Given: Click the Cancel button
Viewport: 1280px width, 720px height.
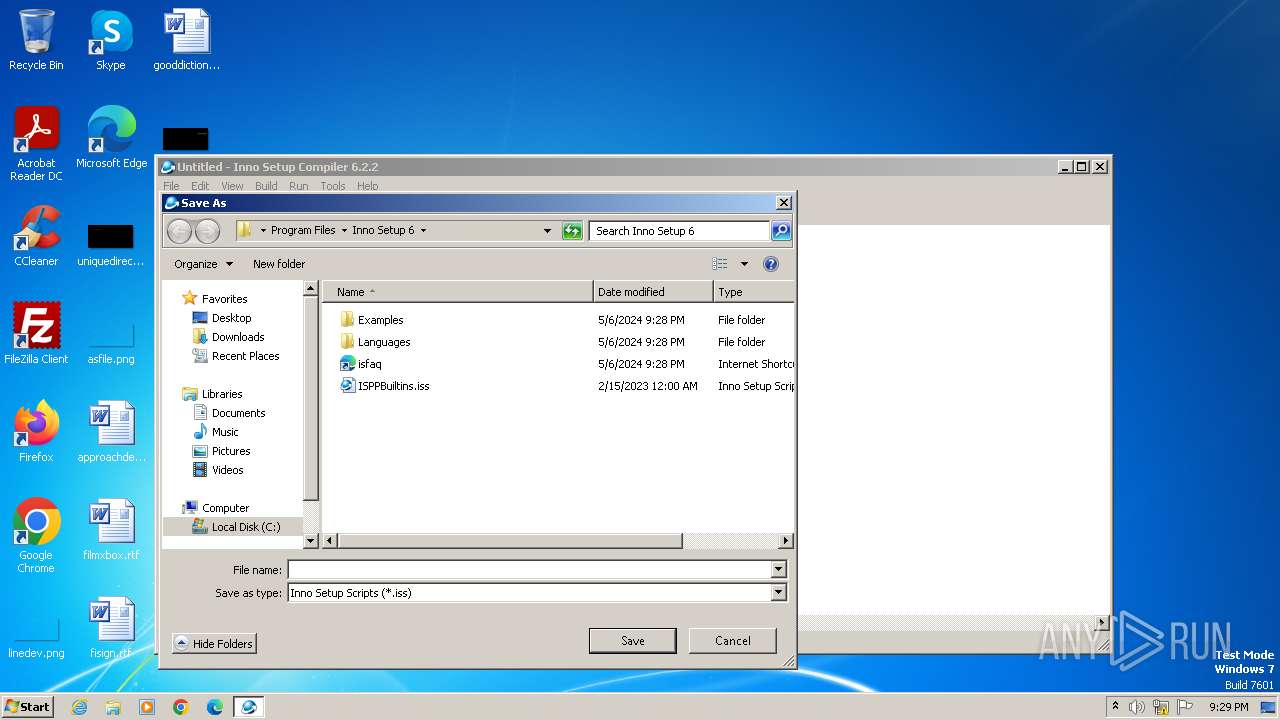Looking at the screenshot, I should pyautogui.click(x=733, y=641).
